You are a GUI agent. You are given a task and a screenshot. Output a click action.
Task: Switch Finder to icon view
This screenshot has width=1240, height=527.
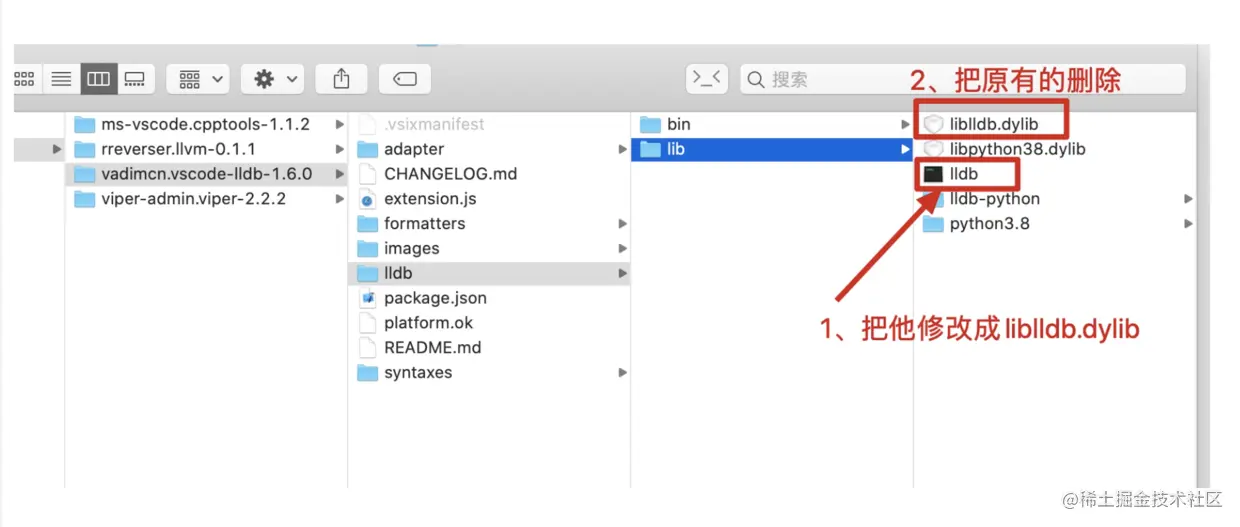point(24,79)
